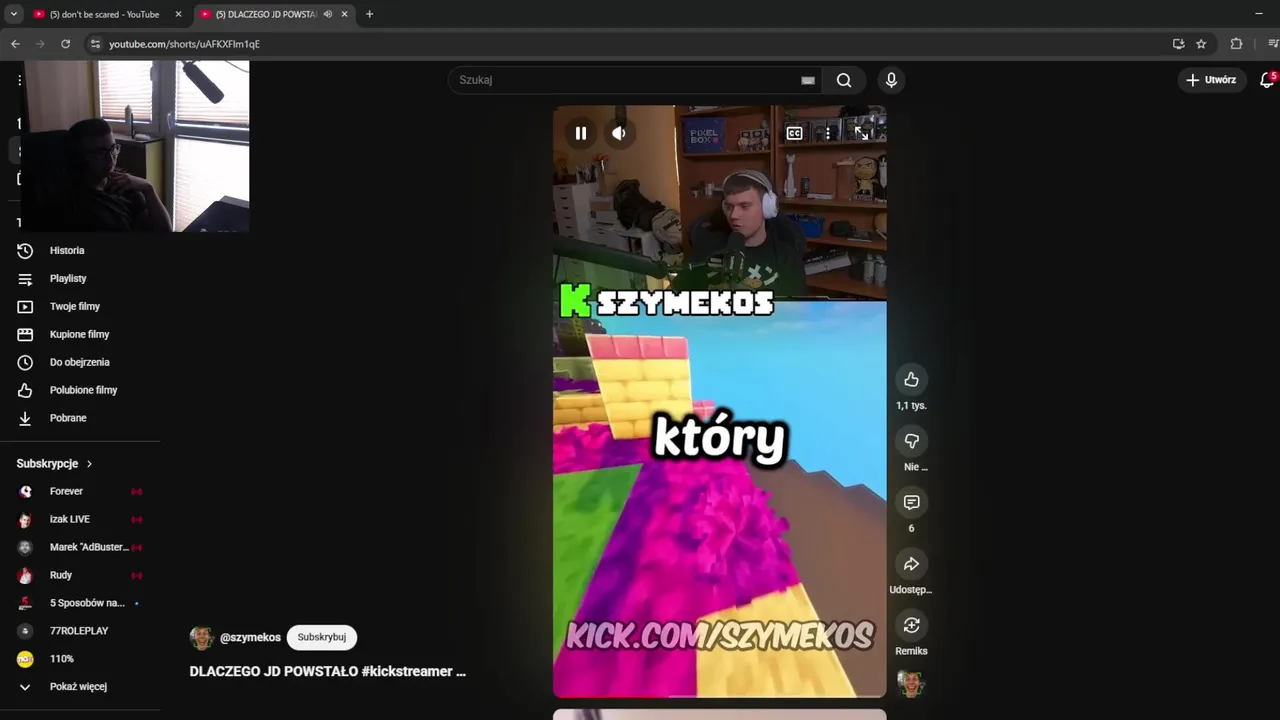Viewport: 1280px width, 720px height.
Task: Dislike the Short with the thumbs-down icon
Action: [911, 441]
